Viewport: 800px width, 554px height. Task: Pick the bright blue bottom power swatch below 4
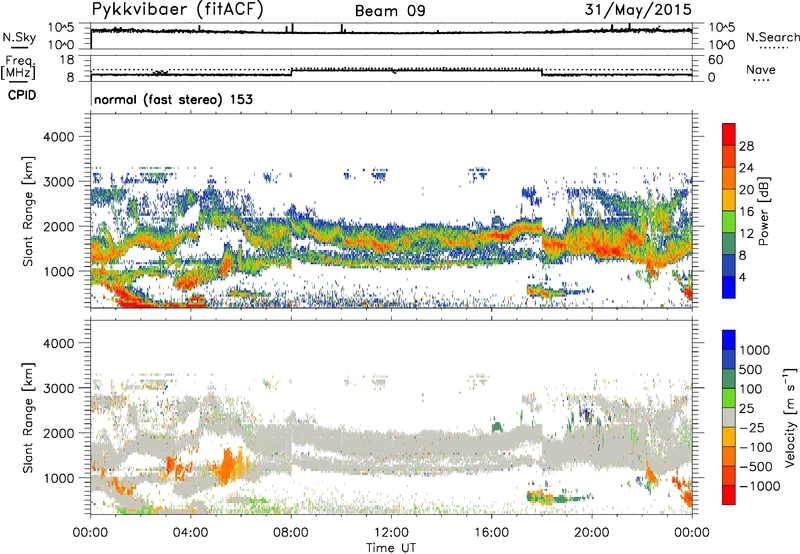[729, 287]
